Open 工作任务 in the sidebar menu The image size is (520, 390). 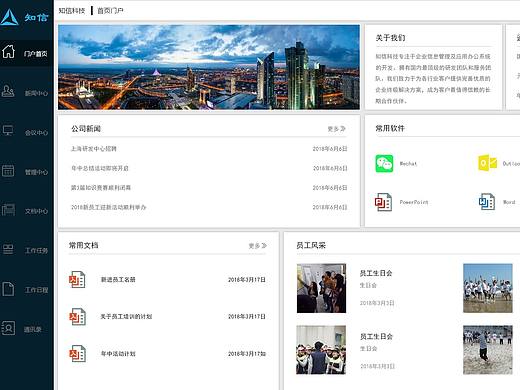coord(36,250)
